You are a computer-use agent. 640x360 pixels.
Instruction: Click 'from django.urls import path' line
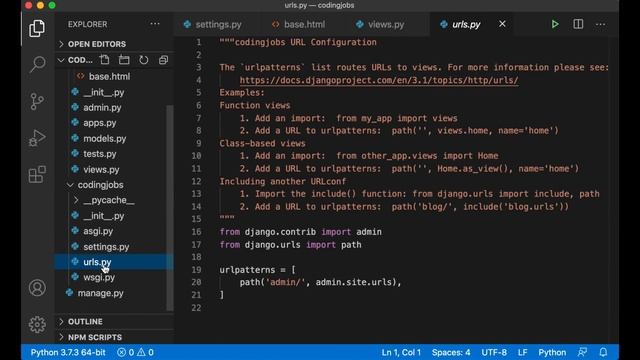(290, 245)
